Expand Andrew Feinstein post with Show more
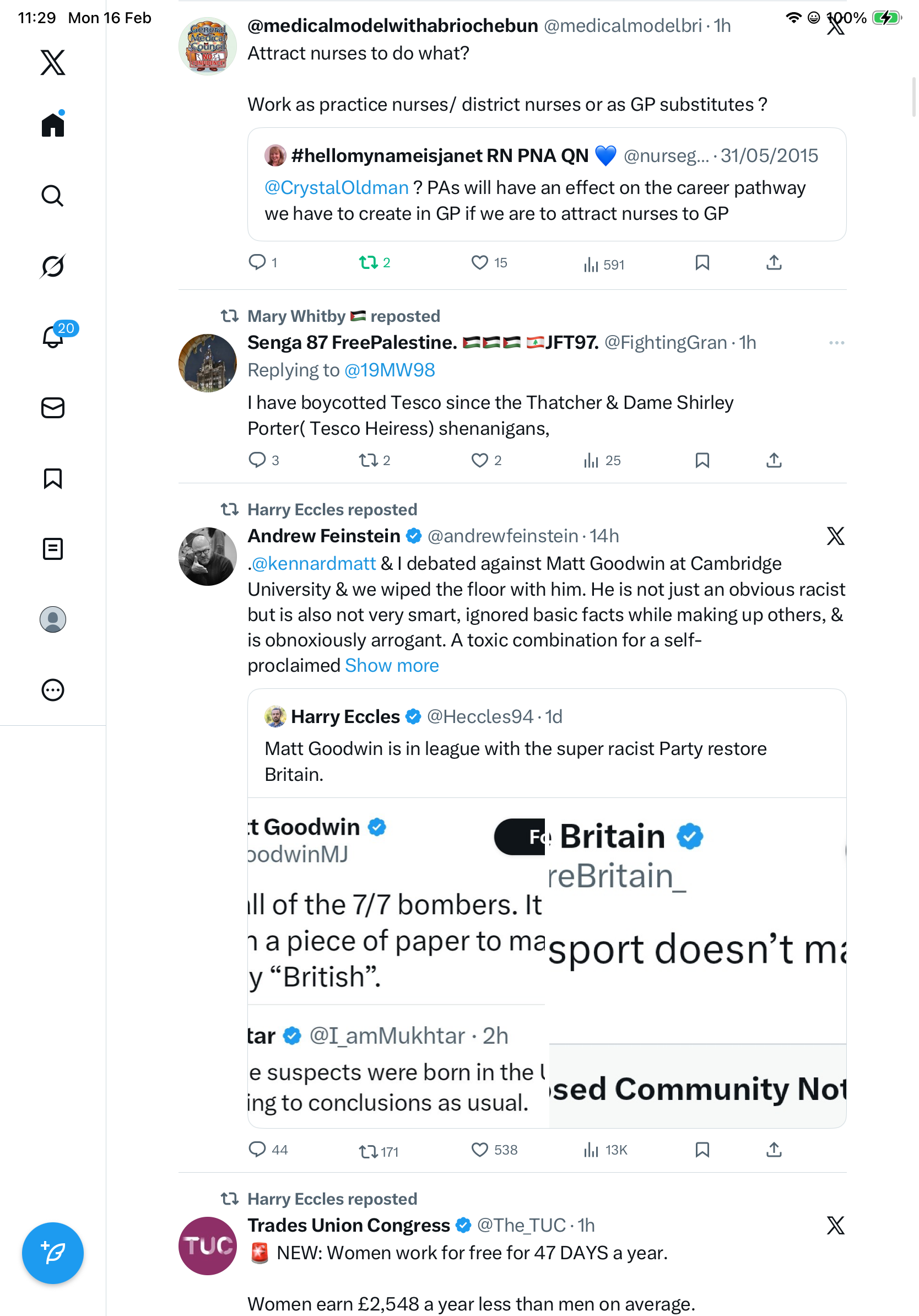The image size is (919, 1316). tap(392, 666)
